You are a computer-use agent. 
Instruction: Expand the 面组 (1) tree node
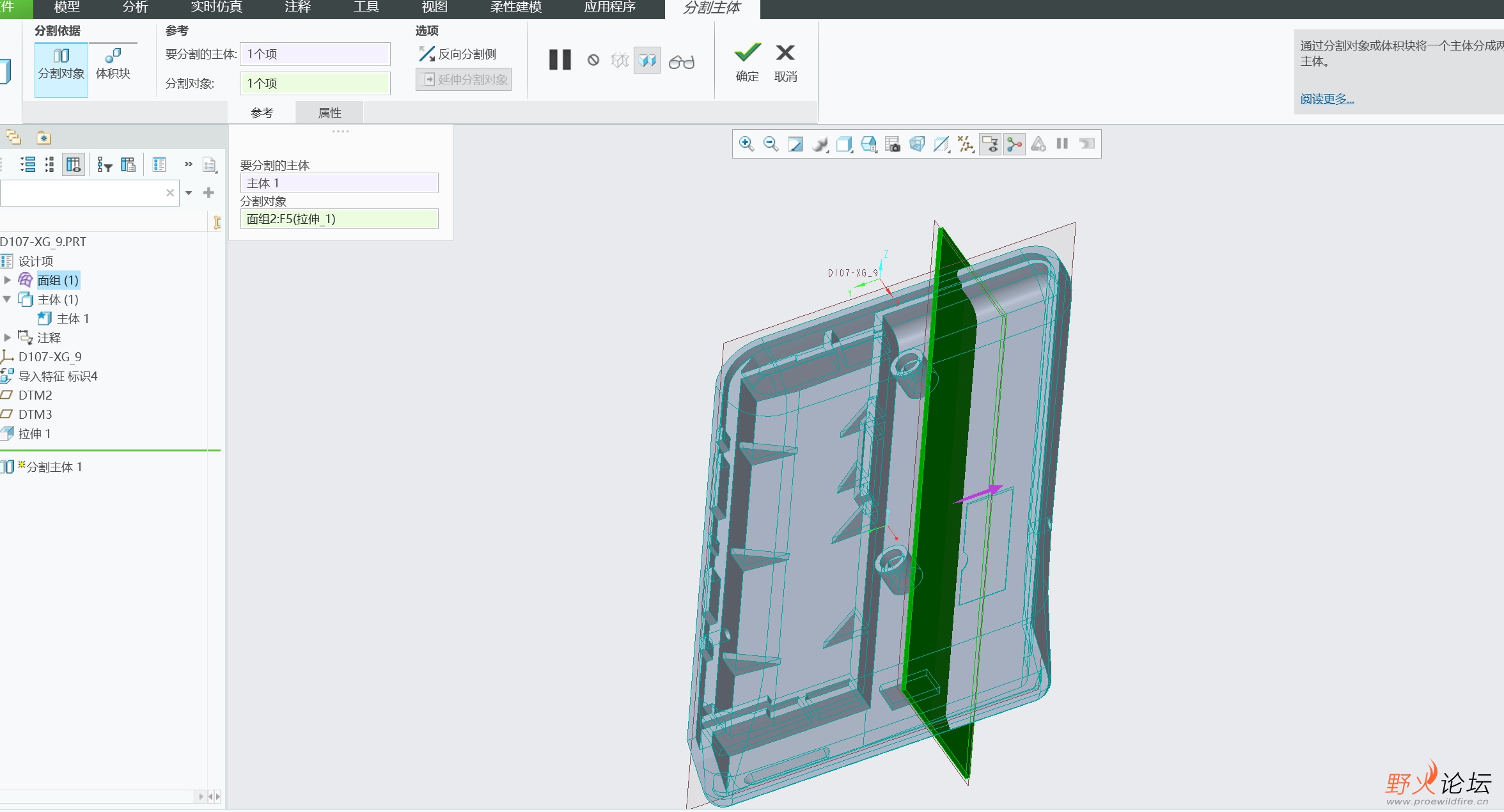(8, 280)
